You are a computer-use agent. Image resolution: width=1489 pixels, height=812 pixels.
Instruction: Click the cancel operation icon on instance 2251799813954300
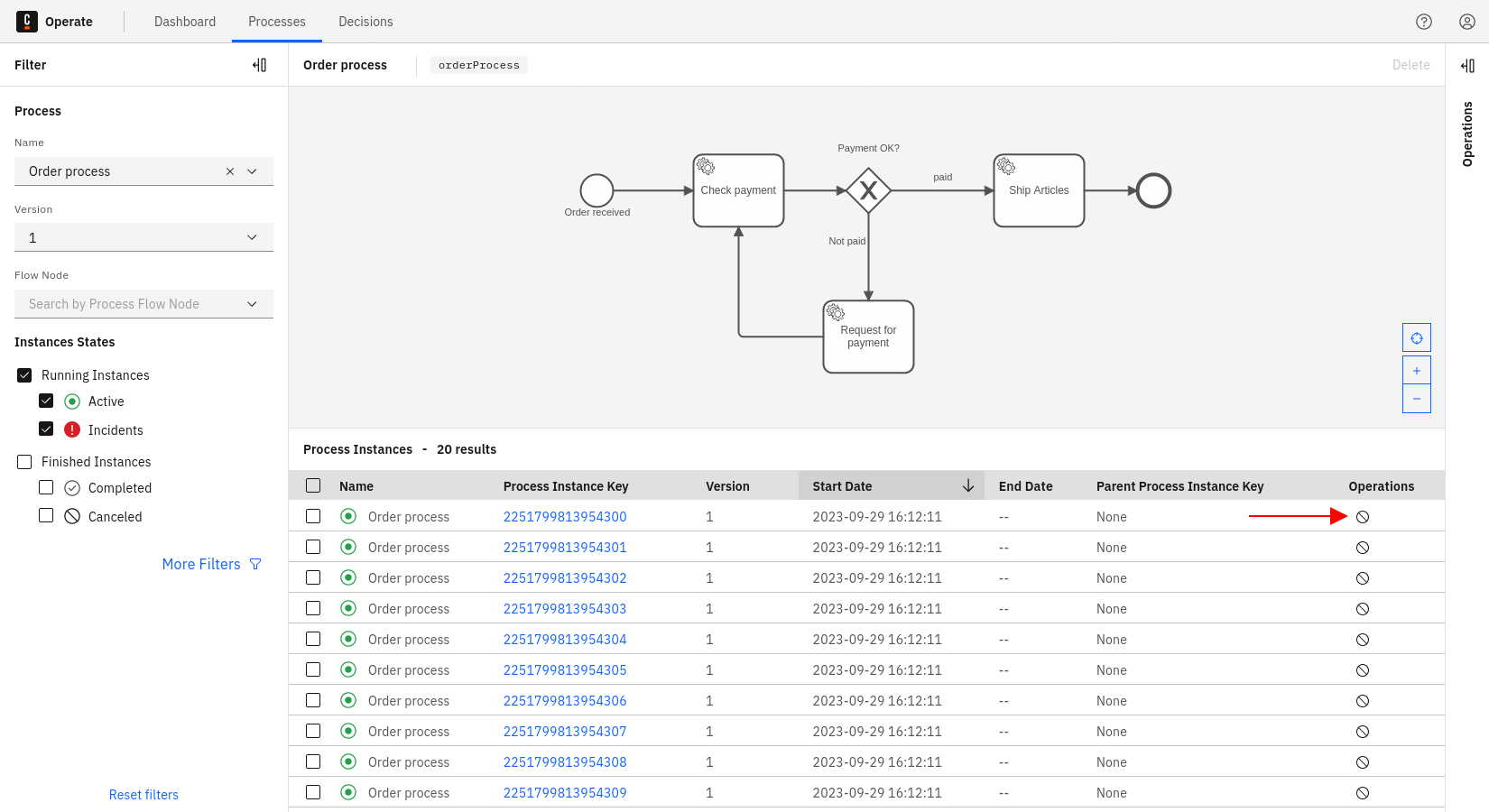coord(1362,516)
